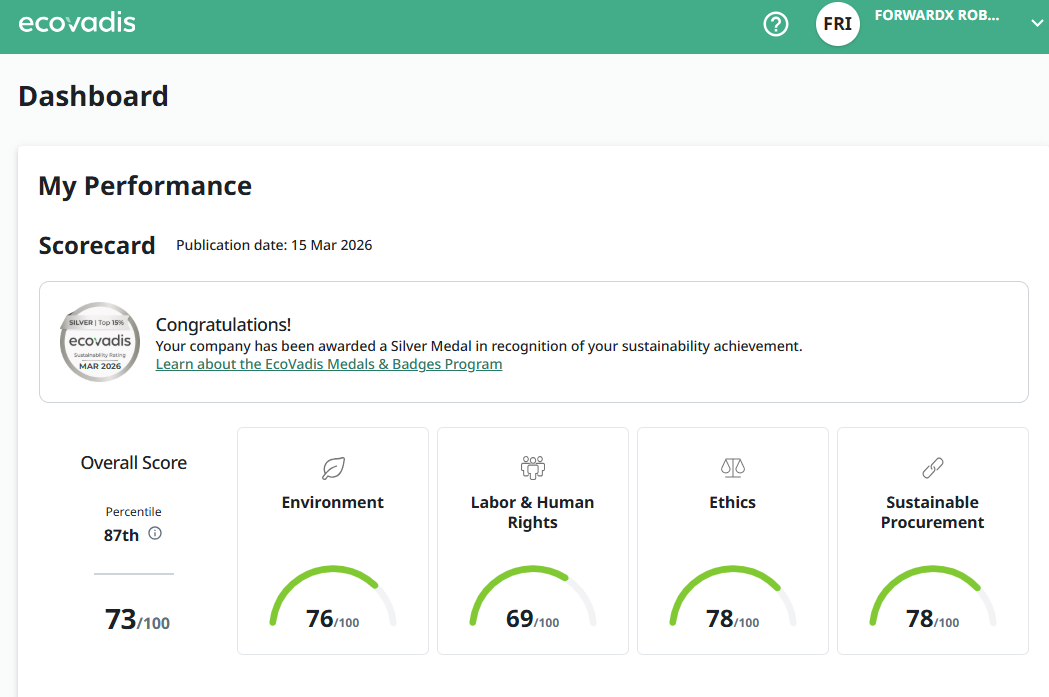This screenshot has width=1049, height=697.
Task: Open the FORWARDX ROB... company menu
Action: click(x=936, y=16)
